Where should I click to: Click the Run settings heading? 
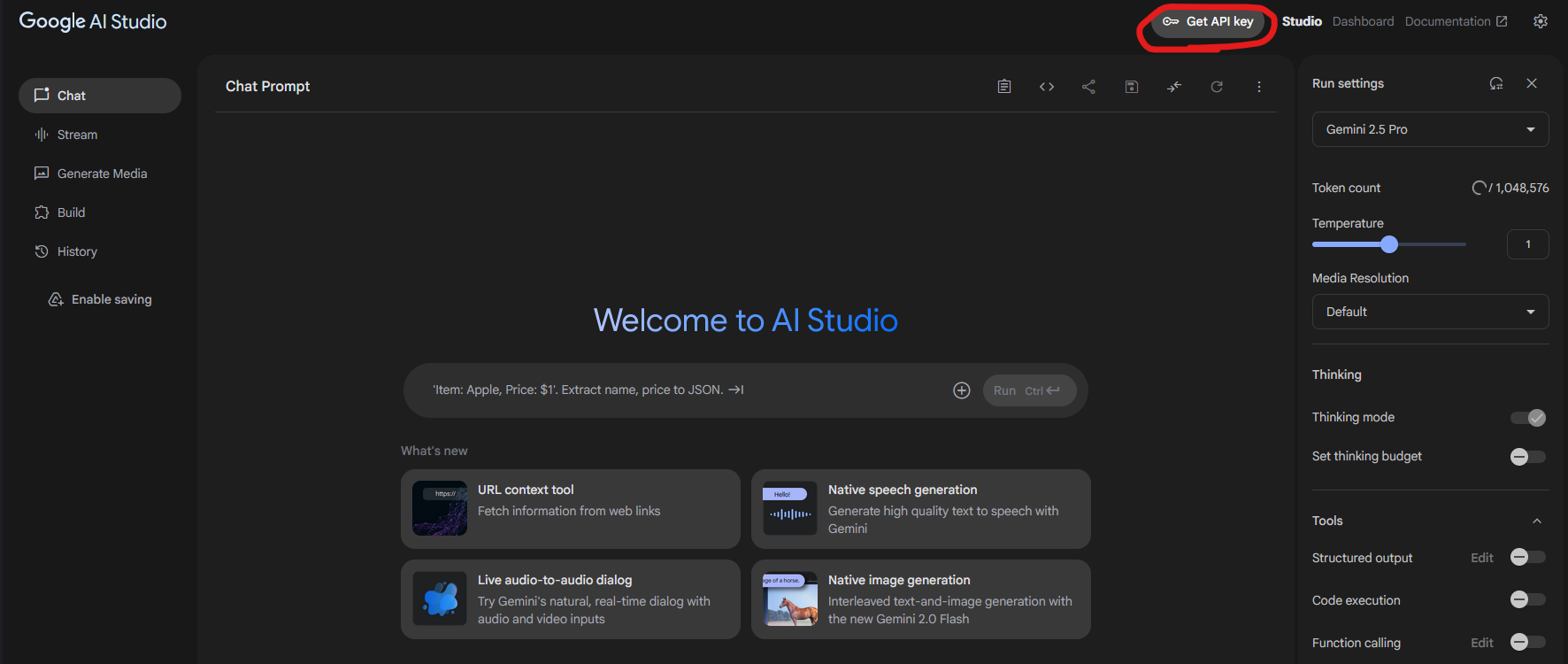tap(1348, 83)
